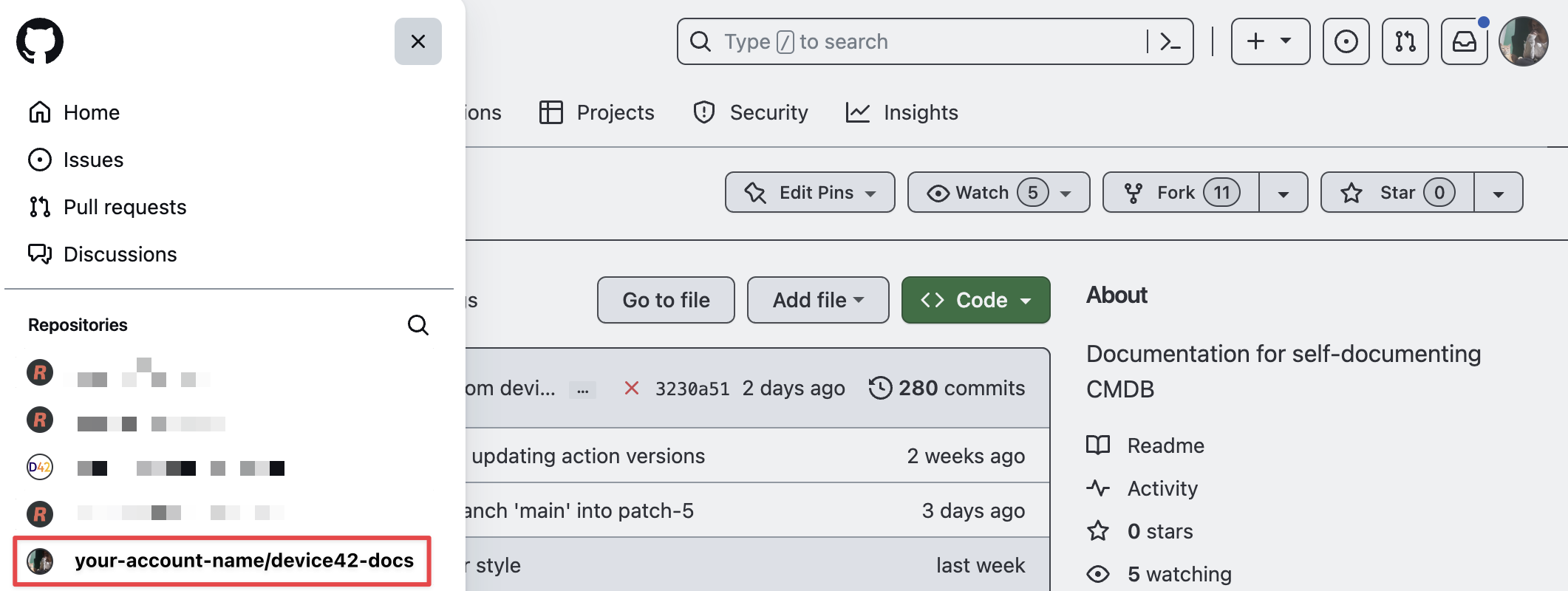Close the navigation sidebar panel
Screen dimensions: 1568x591
(x=417, y=41)
